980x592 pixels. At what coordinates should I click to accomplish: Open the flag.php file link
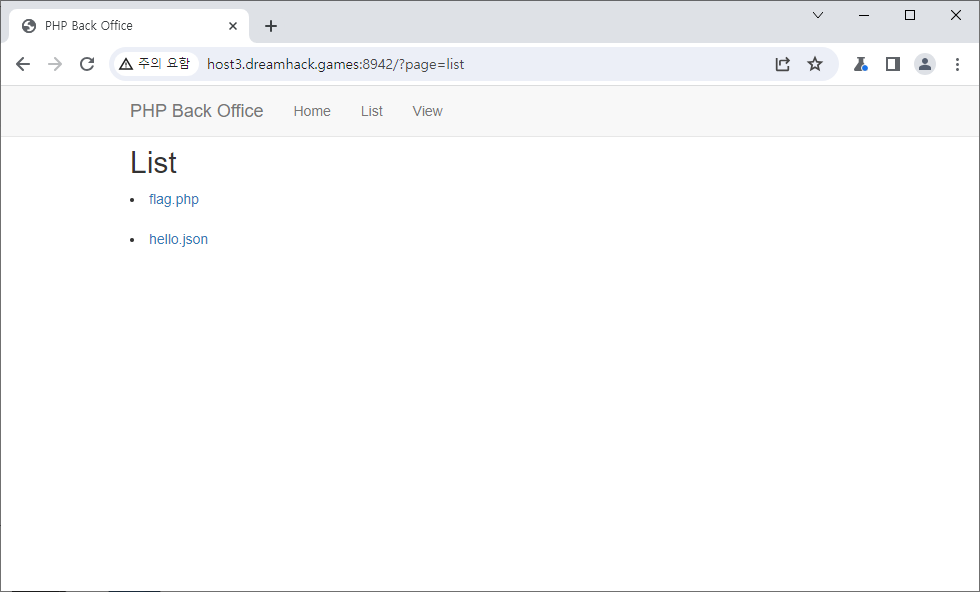(x=174, y=199)
